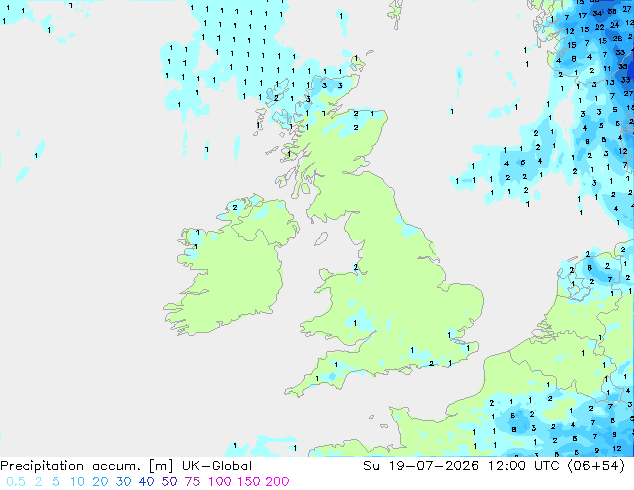Click the 100 legend value
Image resolution: width=634 pixels, height=490 pixels.
(220, 482)
